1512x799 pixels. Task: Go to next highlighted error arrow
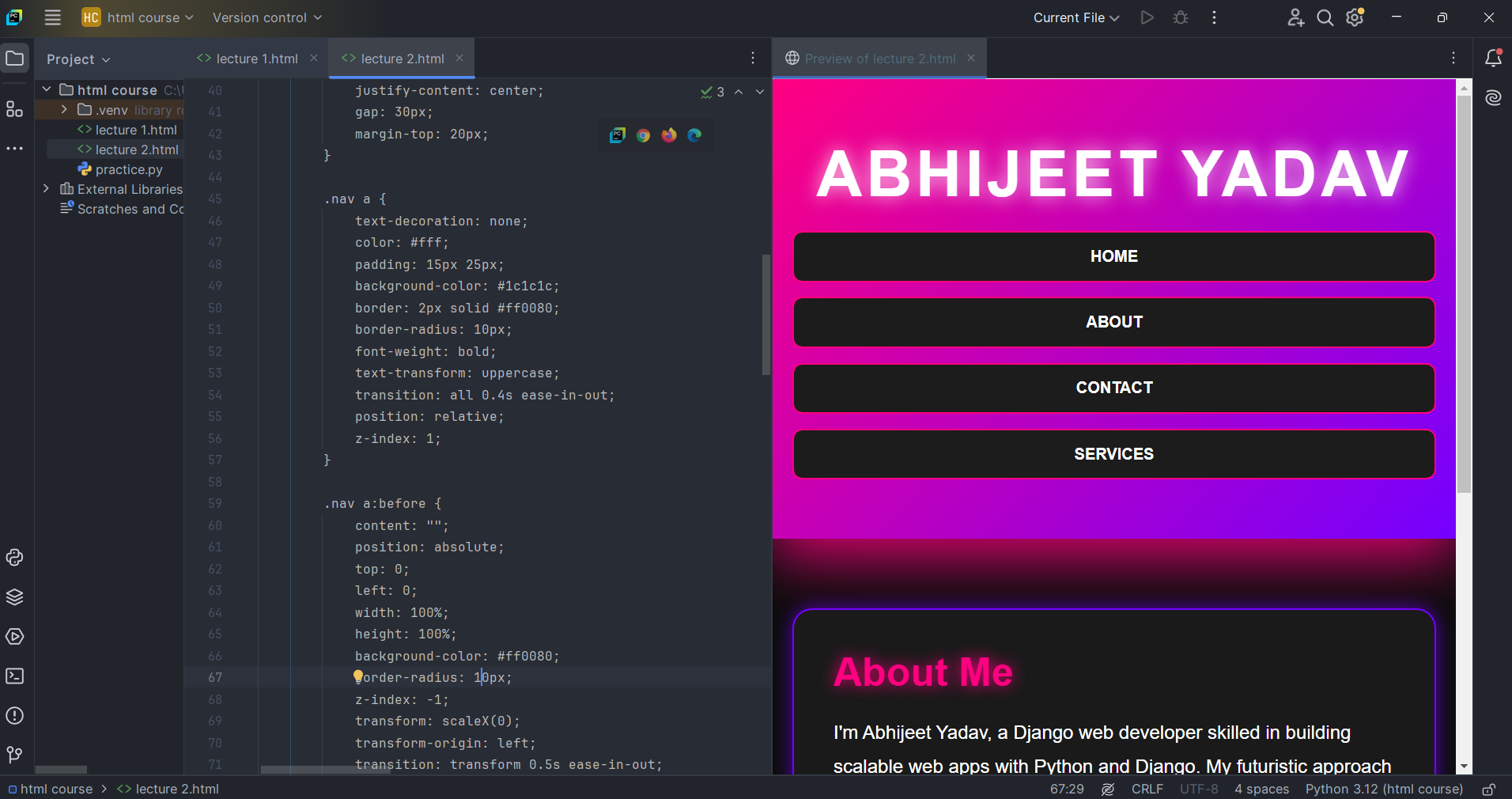[x=760, y=92]
